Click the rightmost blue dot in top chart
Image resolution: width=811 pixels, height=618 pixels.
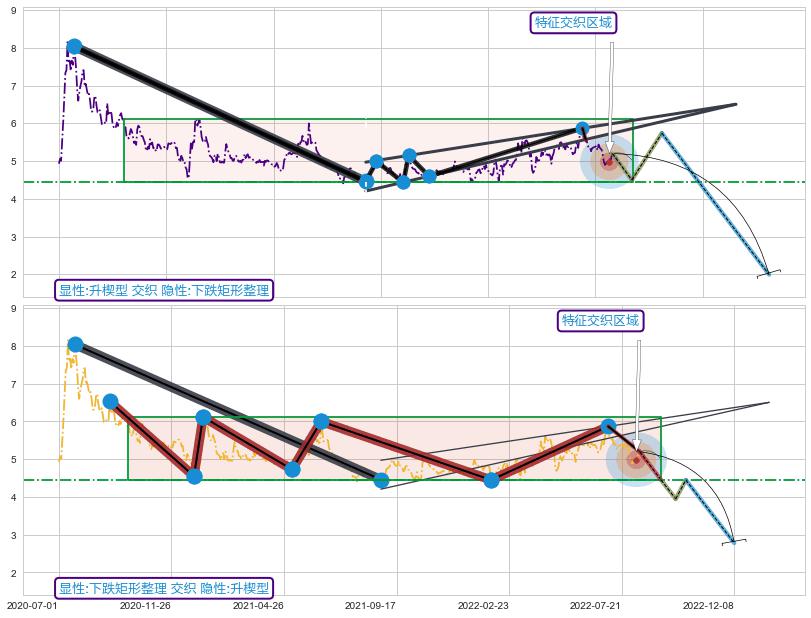582,129
